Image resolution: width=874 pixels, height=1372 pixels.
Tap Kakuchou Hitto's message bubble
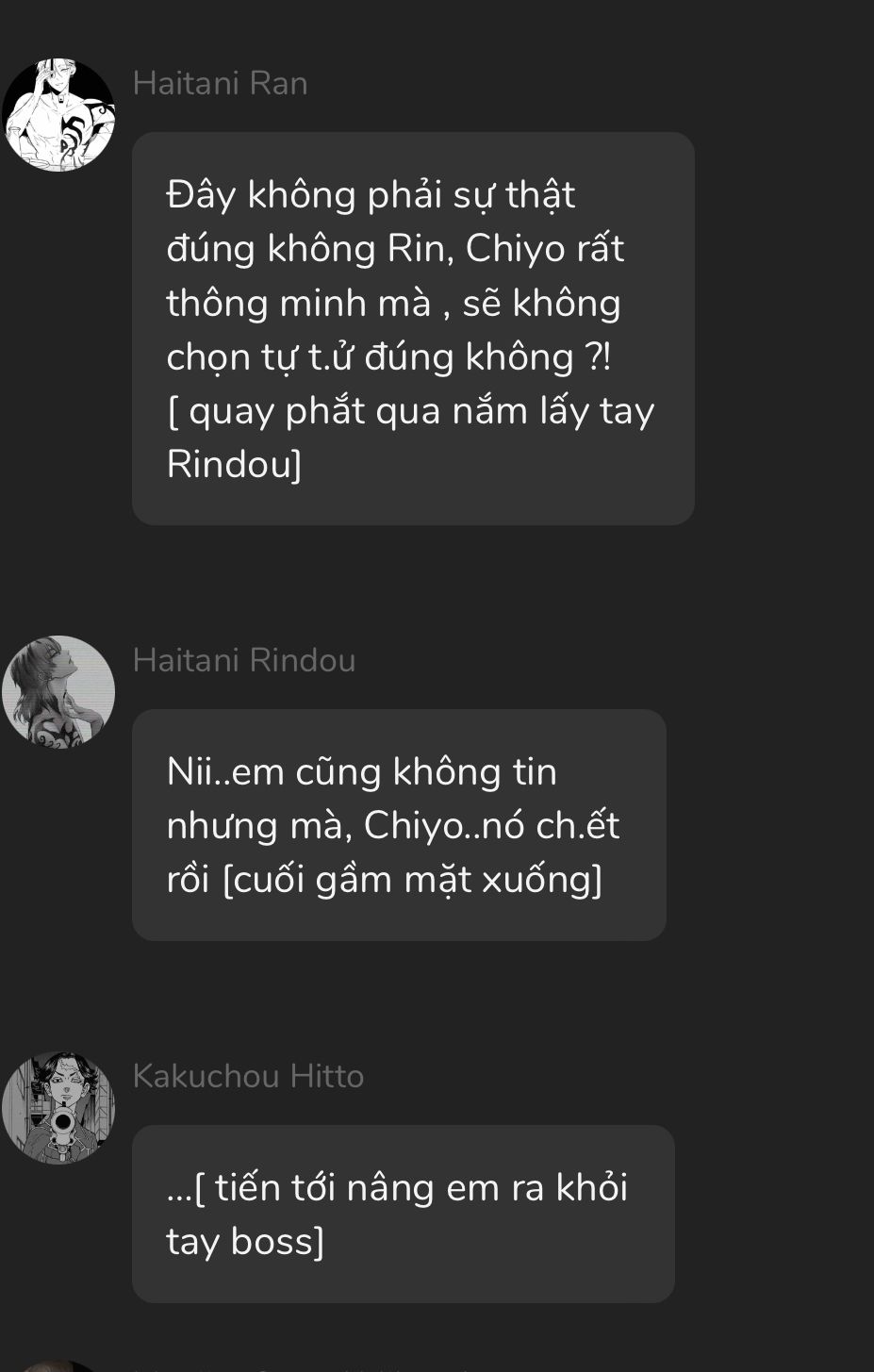(403, 1214)
